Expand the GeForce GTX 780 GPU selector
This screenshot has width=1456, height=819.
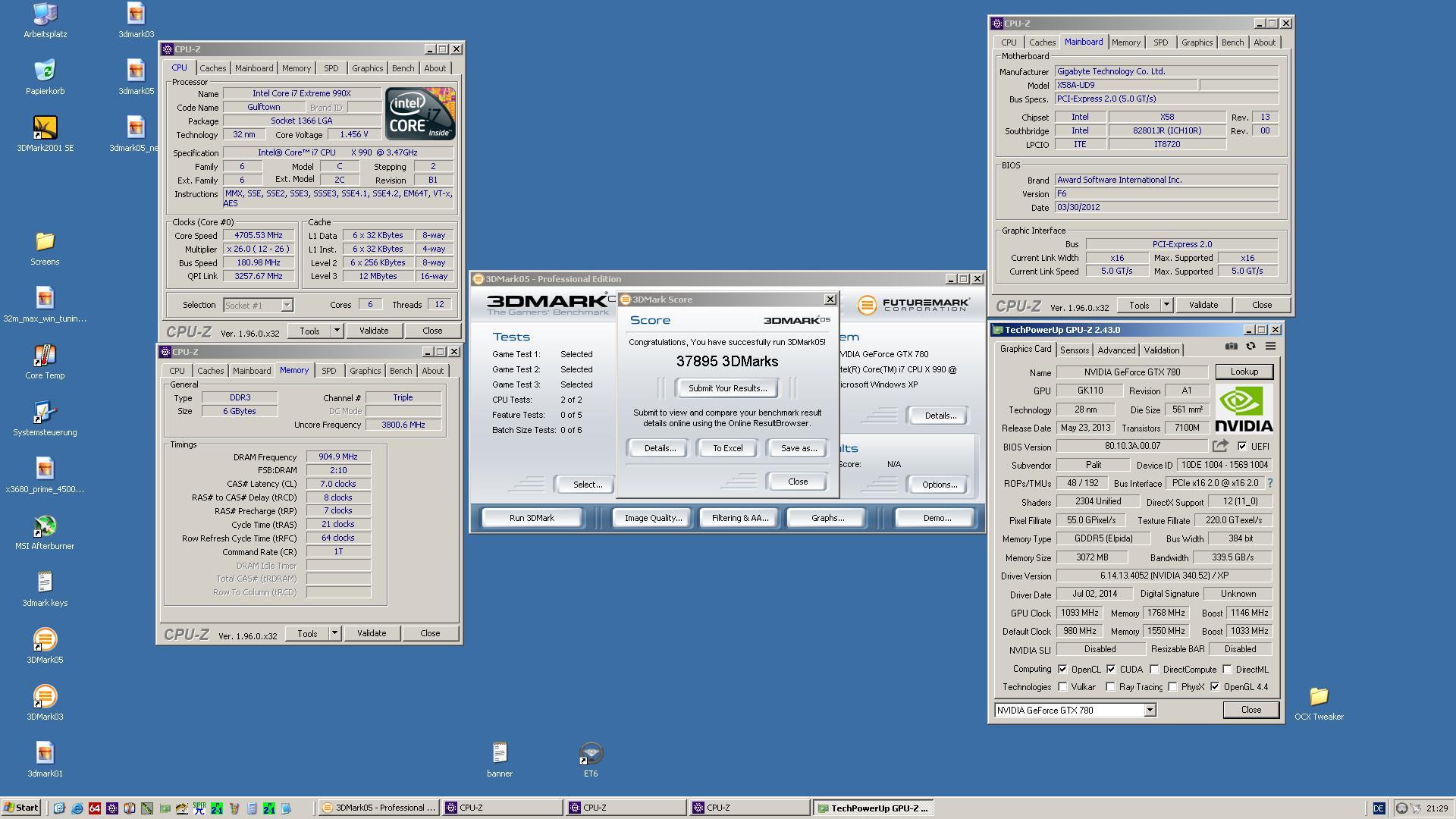(1150, 710)
